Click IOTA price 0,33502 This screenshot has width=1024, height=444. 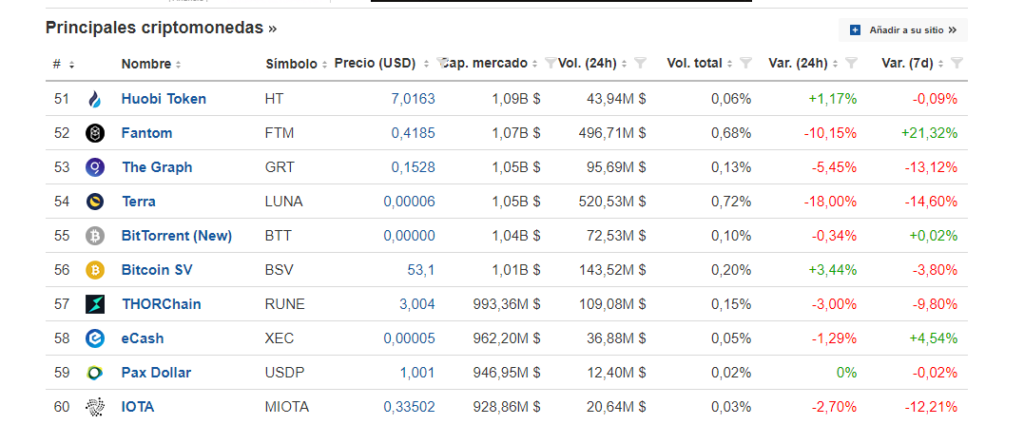pos(409,407)
